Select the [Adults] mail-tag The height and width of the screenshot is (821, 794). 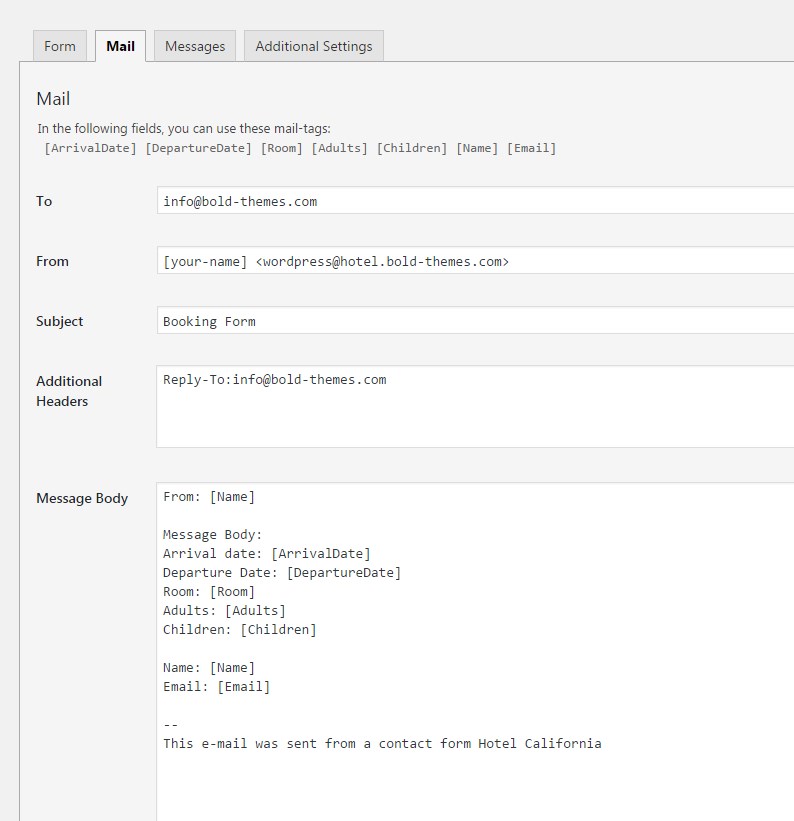(339, 148)
